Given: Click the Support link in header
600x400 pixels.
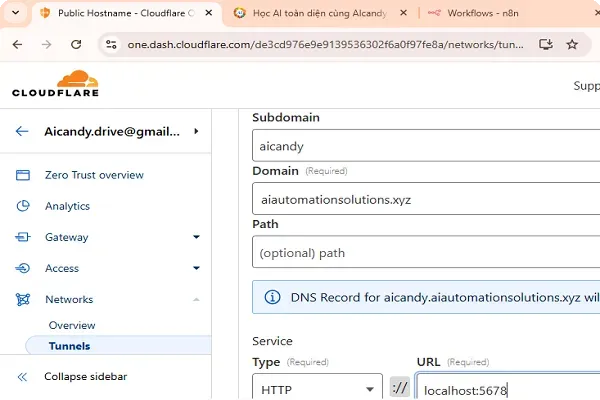Looking at the screenshot, I should 587,86.
